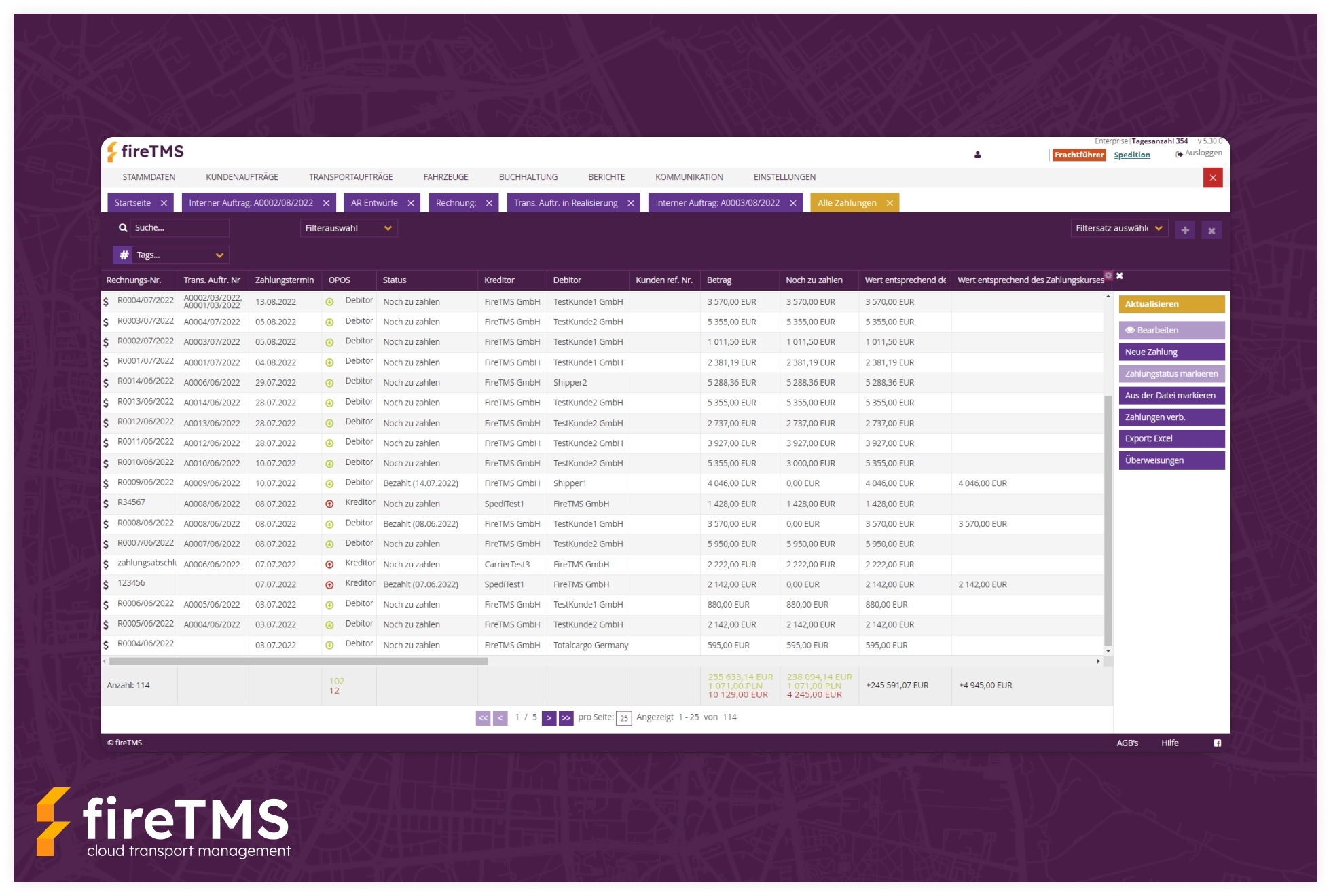Click the search magnifier icon
Screen dimensions: 1331x896
pyautogui.click(x=123, y=228)
